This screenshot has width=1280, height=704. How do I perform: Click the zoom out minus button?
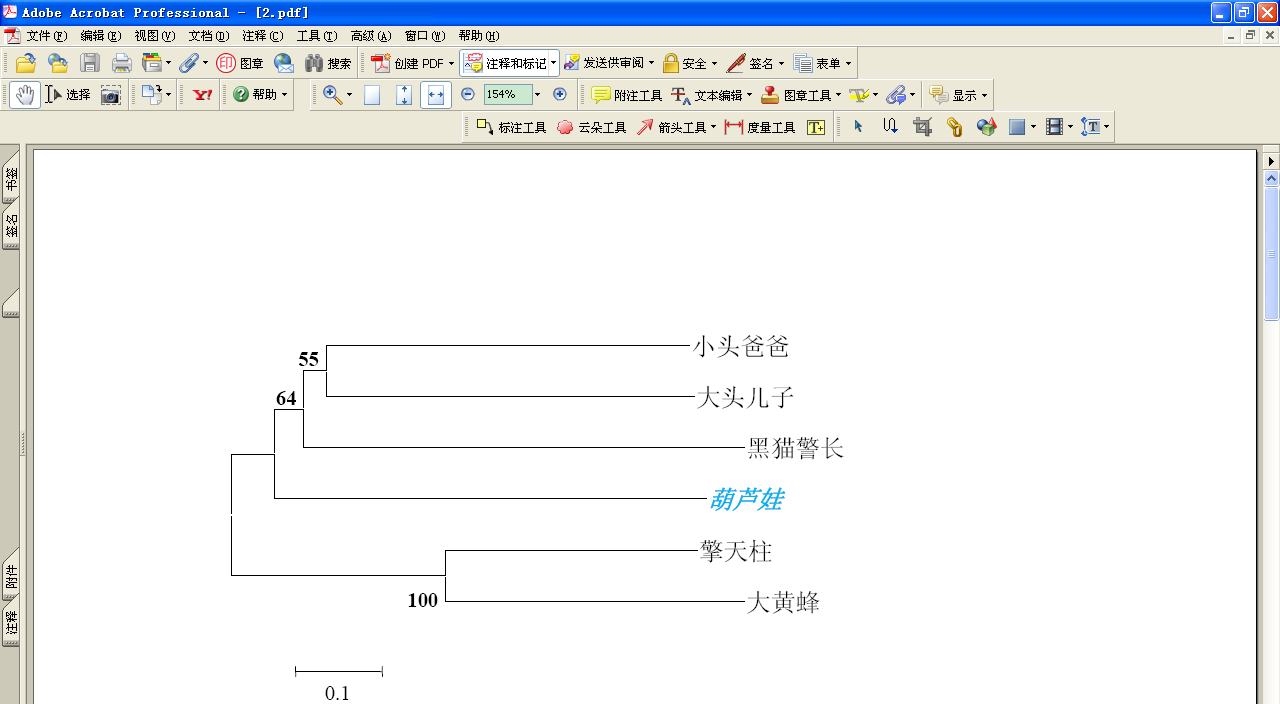pyautogui.click(x=468, y=94)
